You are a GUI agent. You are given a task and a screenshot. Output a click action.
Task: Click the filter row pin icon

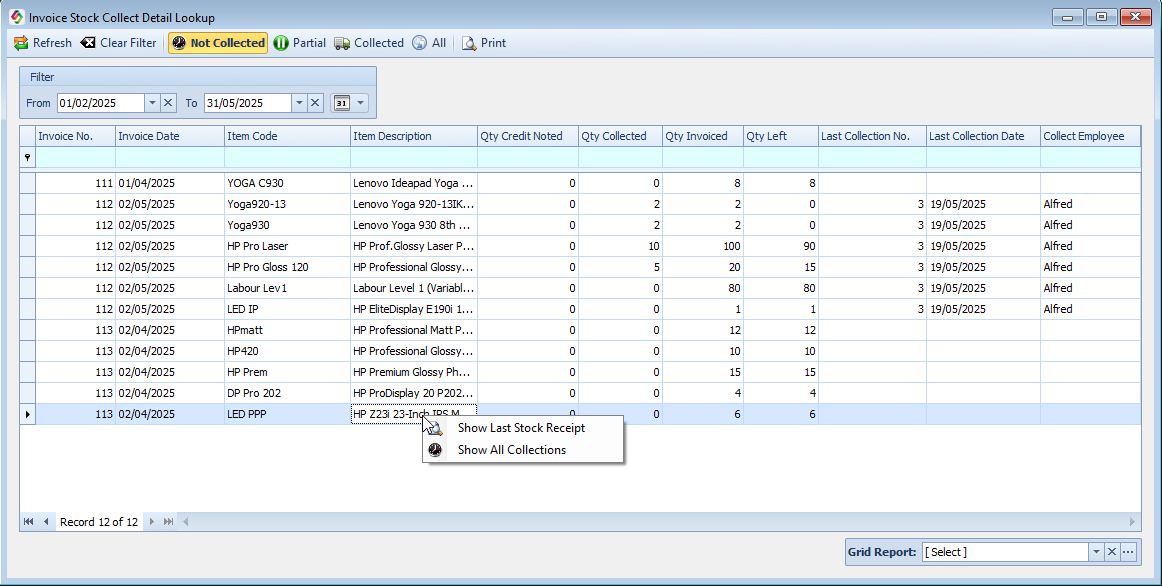(x=27, y=158)
